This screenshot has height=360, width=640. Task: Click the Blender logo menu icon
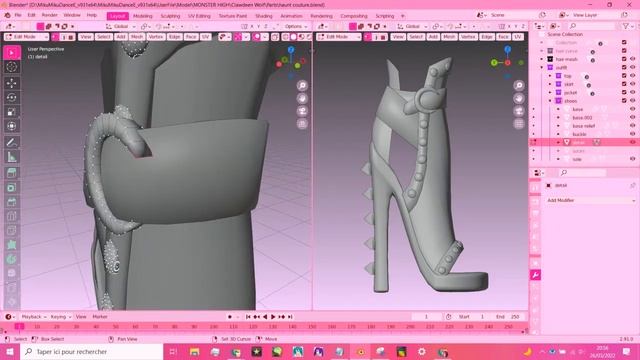tap(7, 15)
